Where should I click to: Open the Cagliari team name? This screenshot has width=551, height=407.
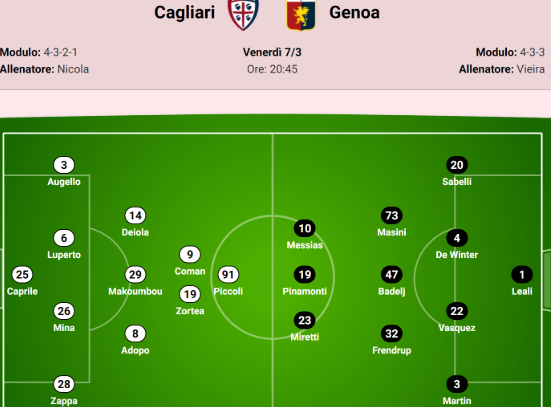pyautogui.click(x=184, y=13)
